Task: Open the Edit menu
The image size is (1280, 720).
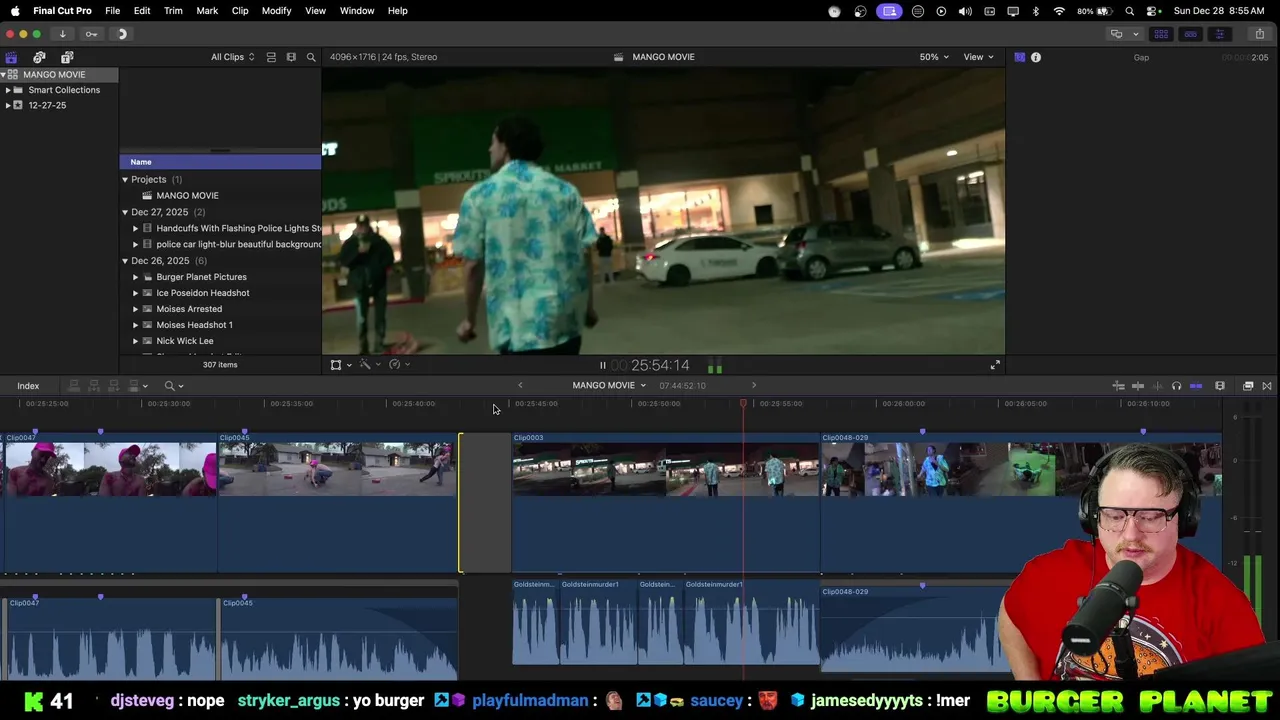Action: [142, 11]
